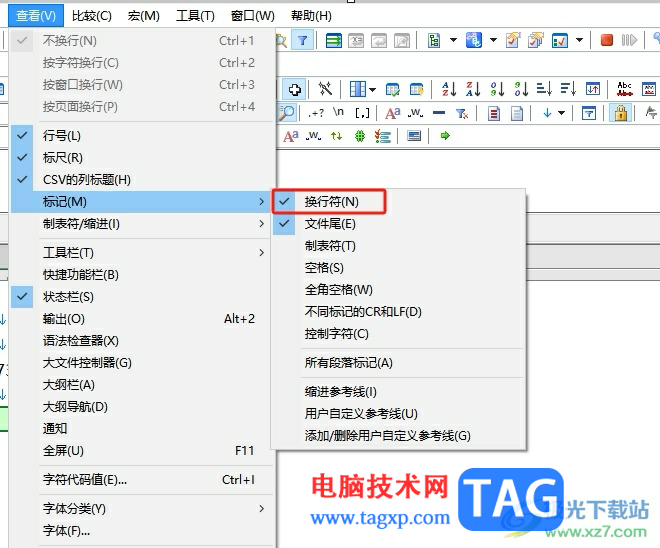Open dropdown arrow next to checkmark window icon
The height and width of the screenshot is (548, 660).
[x=579, y=40]
